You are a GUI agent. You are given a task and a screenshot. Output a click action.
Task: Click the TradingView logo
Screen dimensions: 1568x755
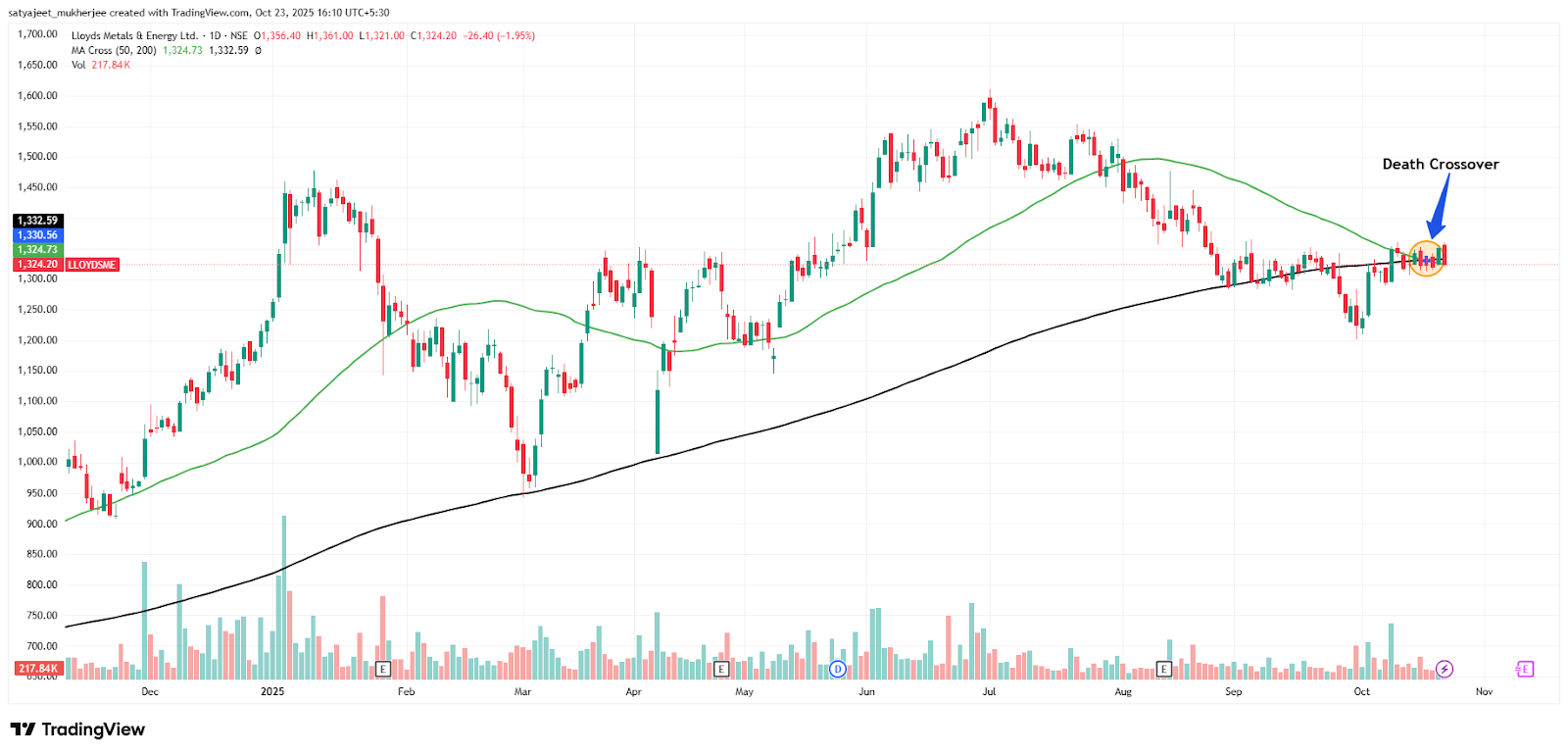77,730
